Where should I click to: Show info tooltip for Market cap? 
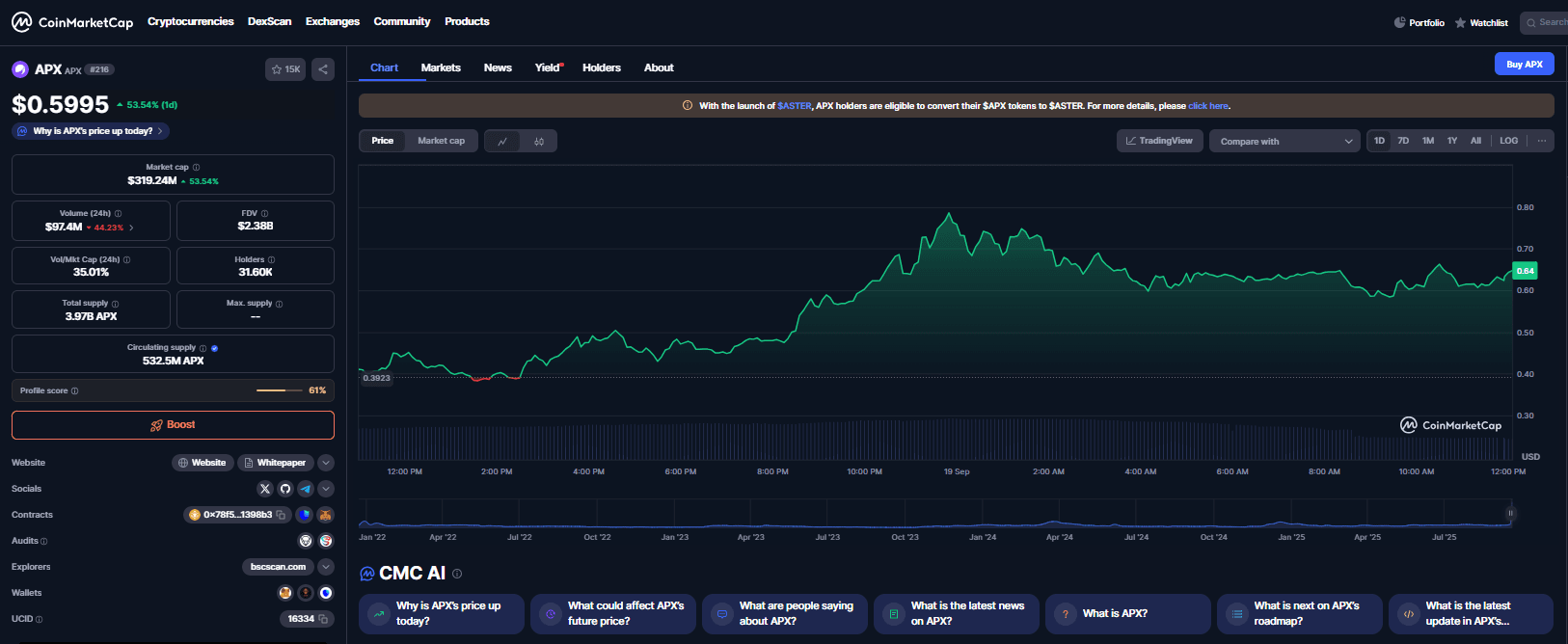(196, 168)
